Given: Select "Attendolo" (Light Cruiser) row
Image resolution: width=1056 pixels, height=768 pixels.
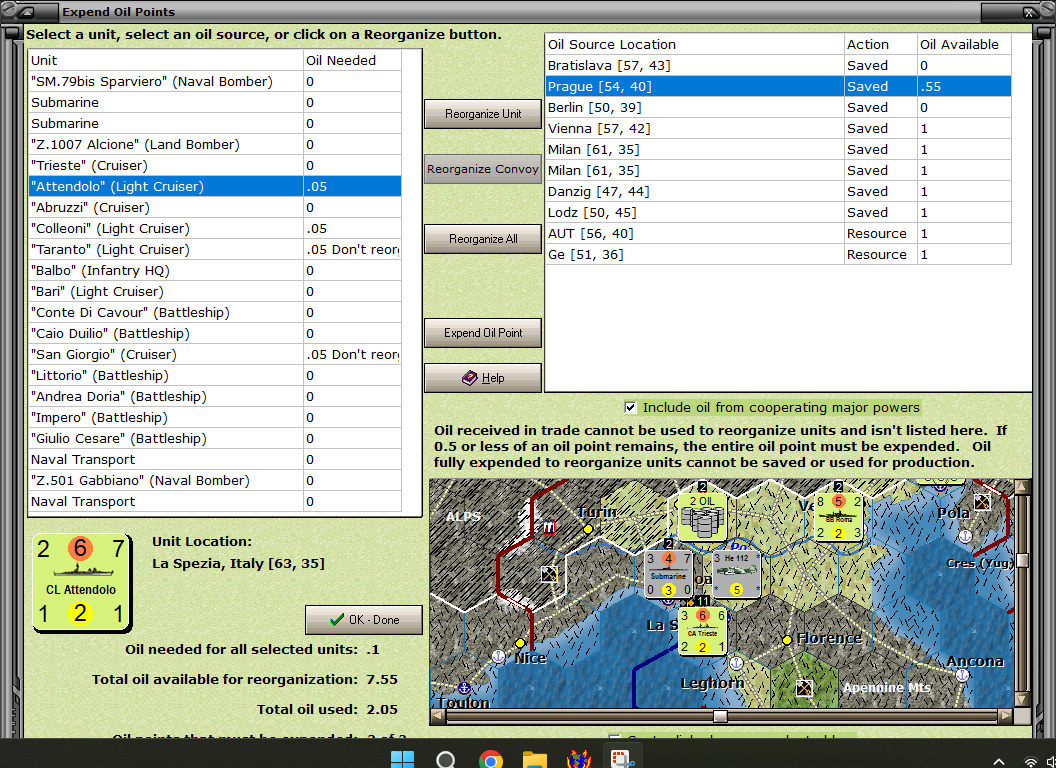Looking at the screenshot, I should tap(215, 186).
